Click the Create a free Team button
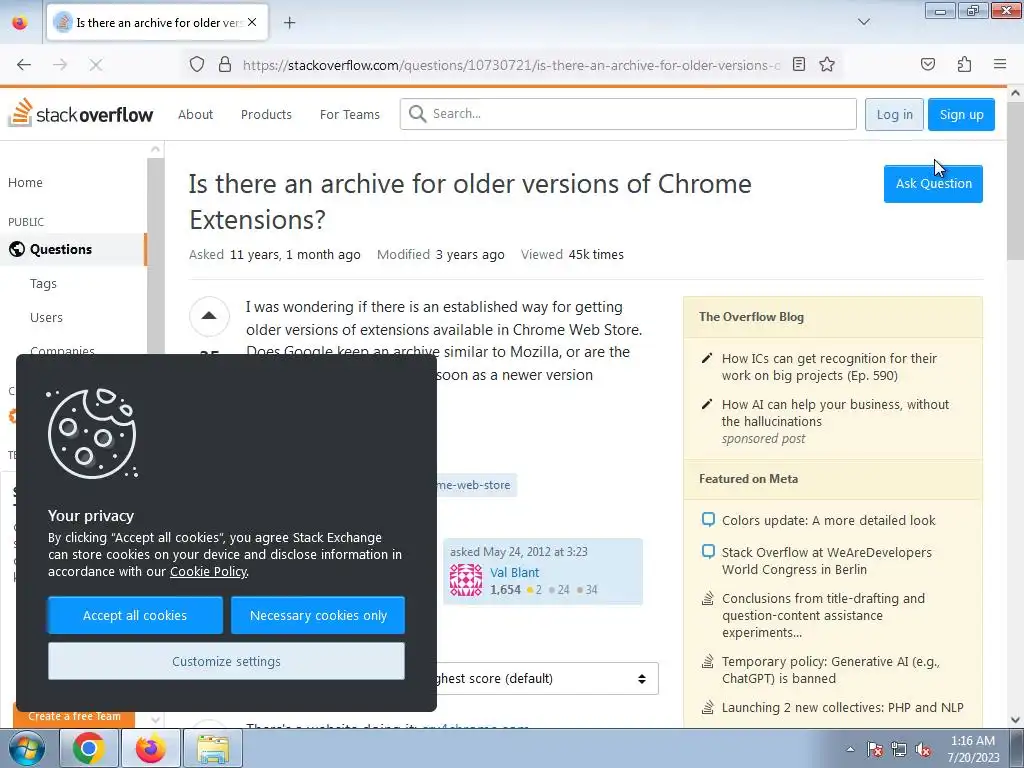This screenshot has width=1024, height=768. coord(74,716)
